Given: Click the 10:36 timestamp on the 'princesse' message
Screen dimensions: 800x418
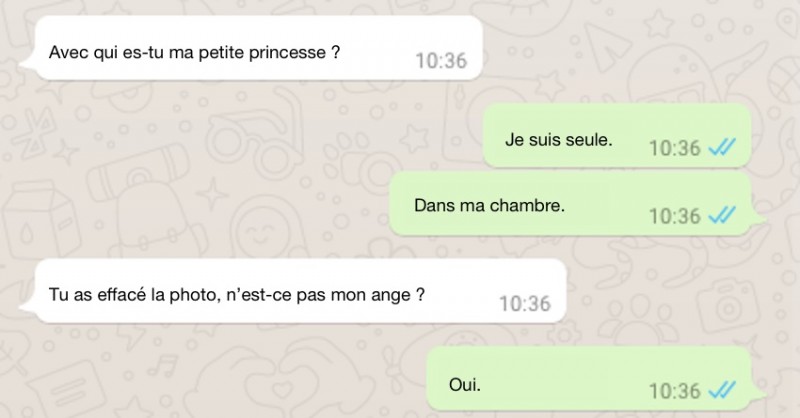Looking at the screenshot, I should click(x=441, y=61).
